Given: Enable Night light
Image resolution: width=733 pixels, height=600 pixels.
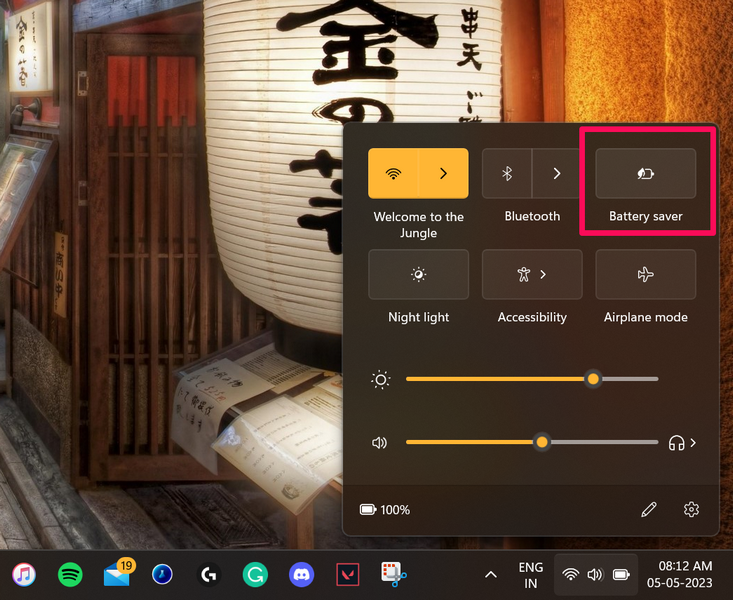Looking at the screenshot, I should [x=418, y=275].
